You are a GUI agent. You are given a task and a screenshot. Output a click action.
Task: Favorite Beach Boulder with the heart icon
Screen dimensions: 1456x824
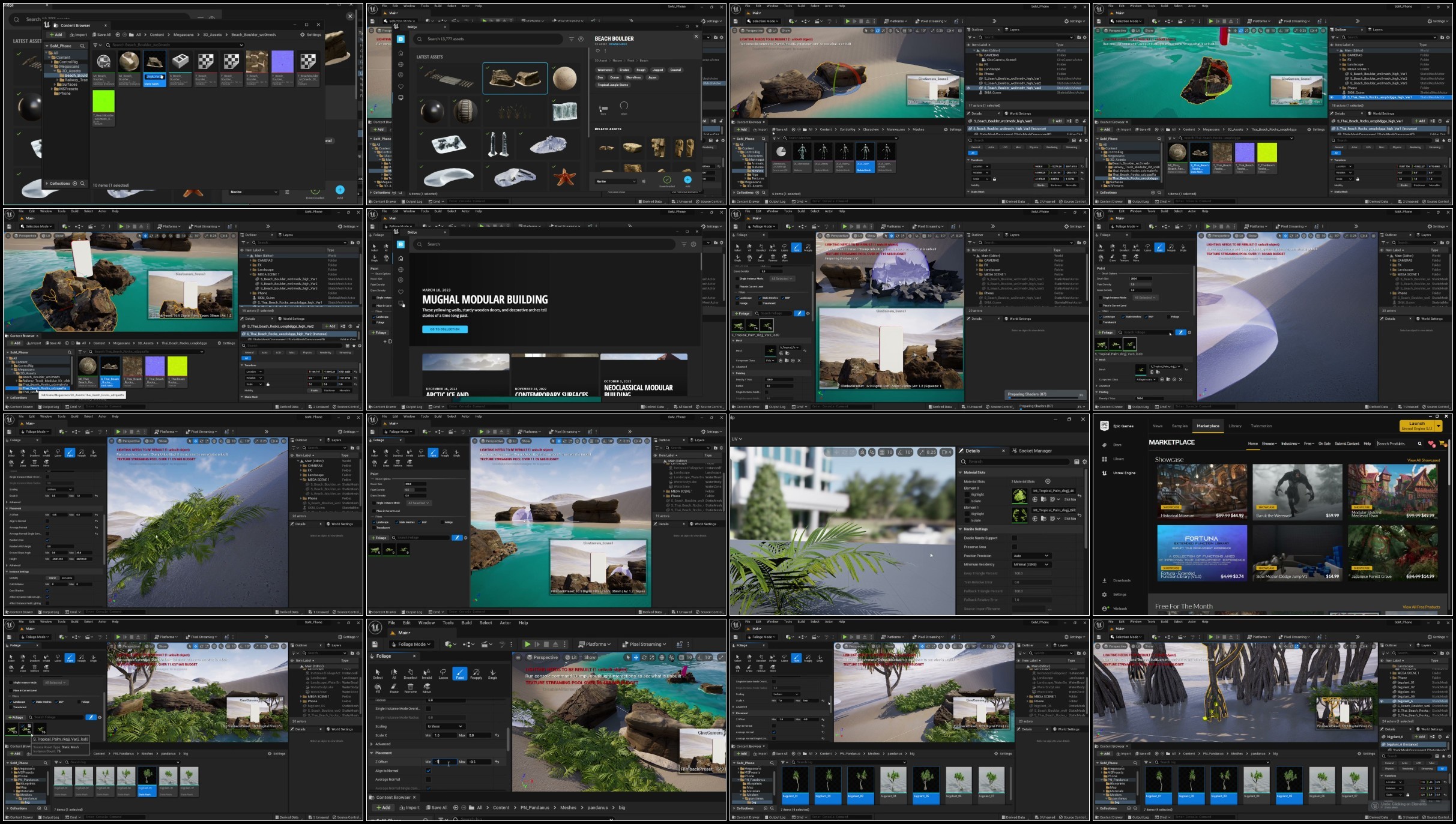point(598,51)
